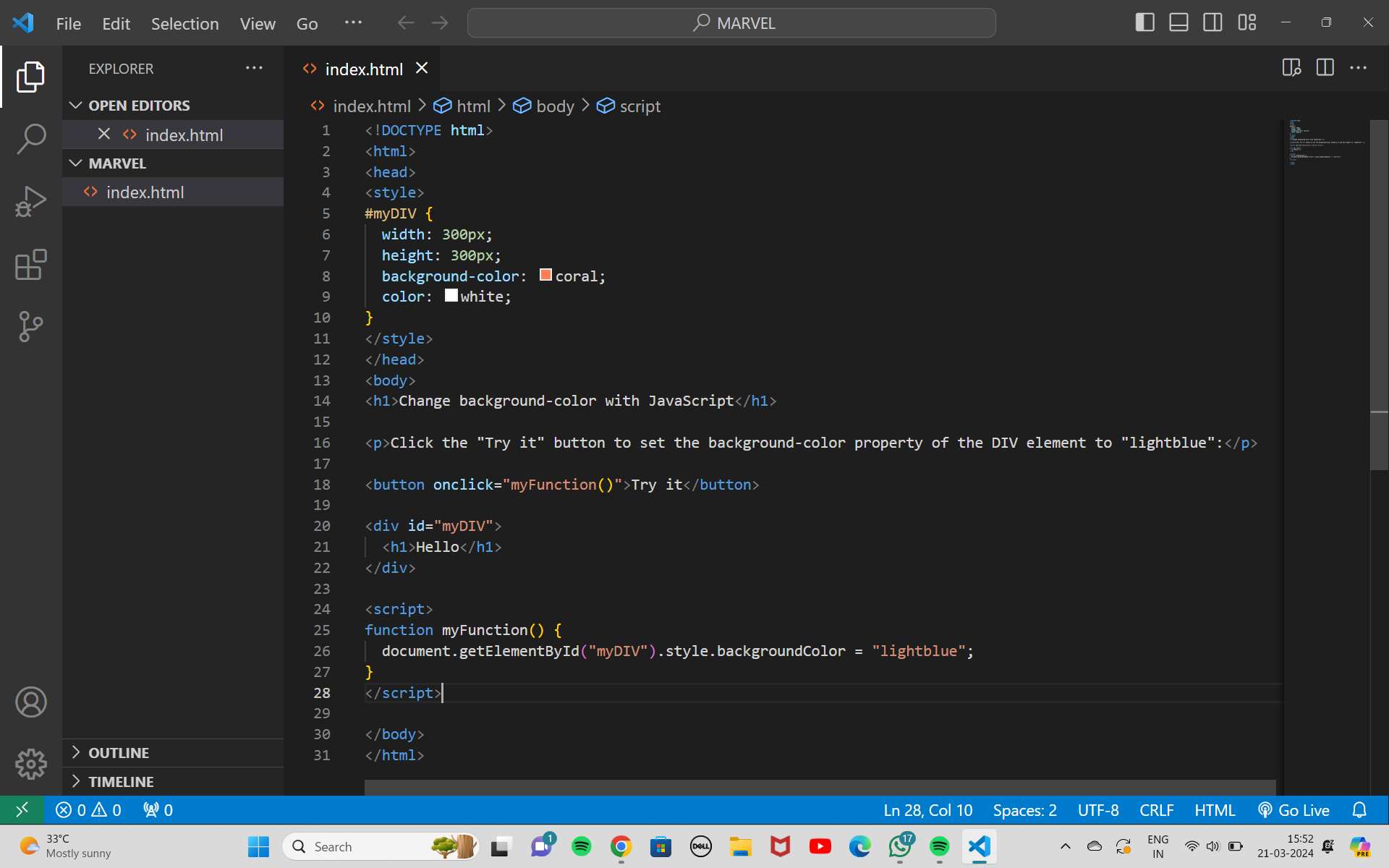
Task: Change encoding via UTF-8 indicator
Action: click(x=1098, y=810)
